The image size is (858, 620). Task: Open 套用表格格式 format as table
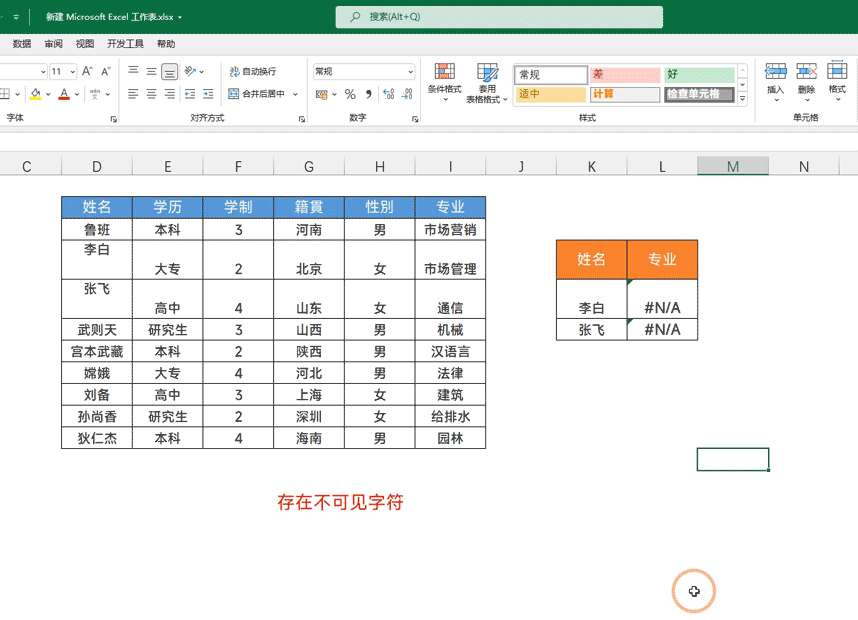pos(487,83)
